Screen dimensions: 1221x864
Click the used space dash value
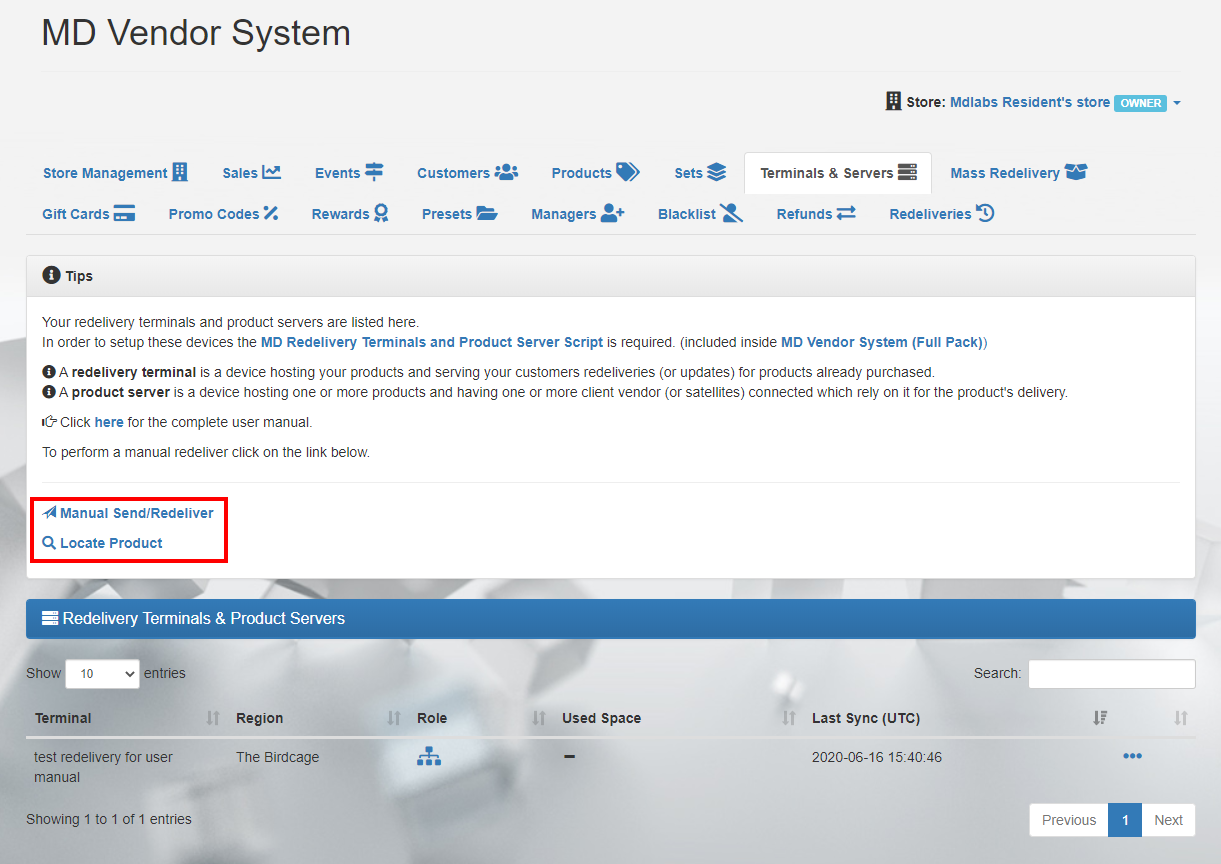pyautogui.click(x=569, y=757)
